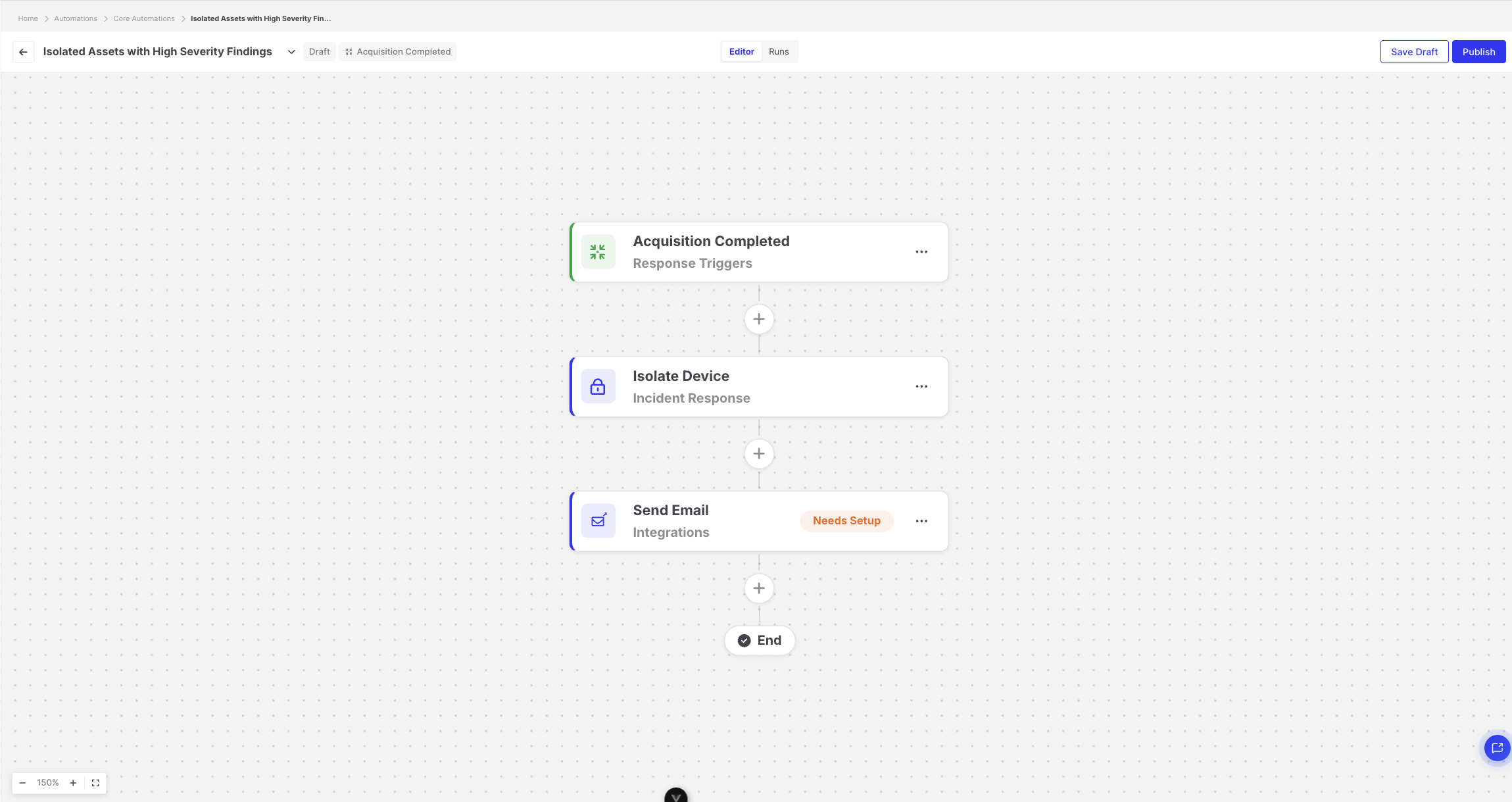
Task: Open options menu for Send Email node
Action: click(x=921, y=521)
